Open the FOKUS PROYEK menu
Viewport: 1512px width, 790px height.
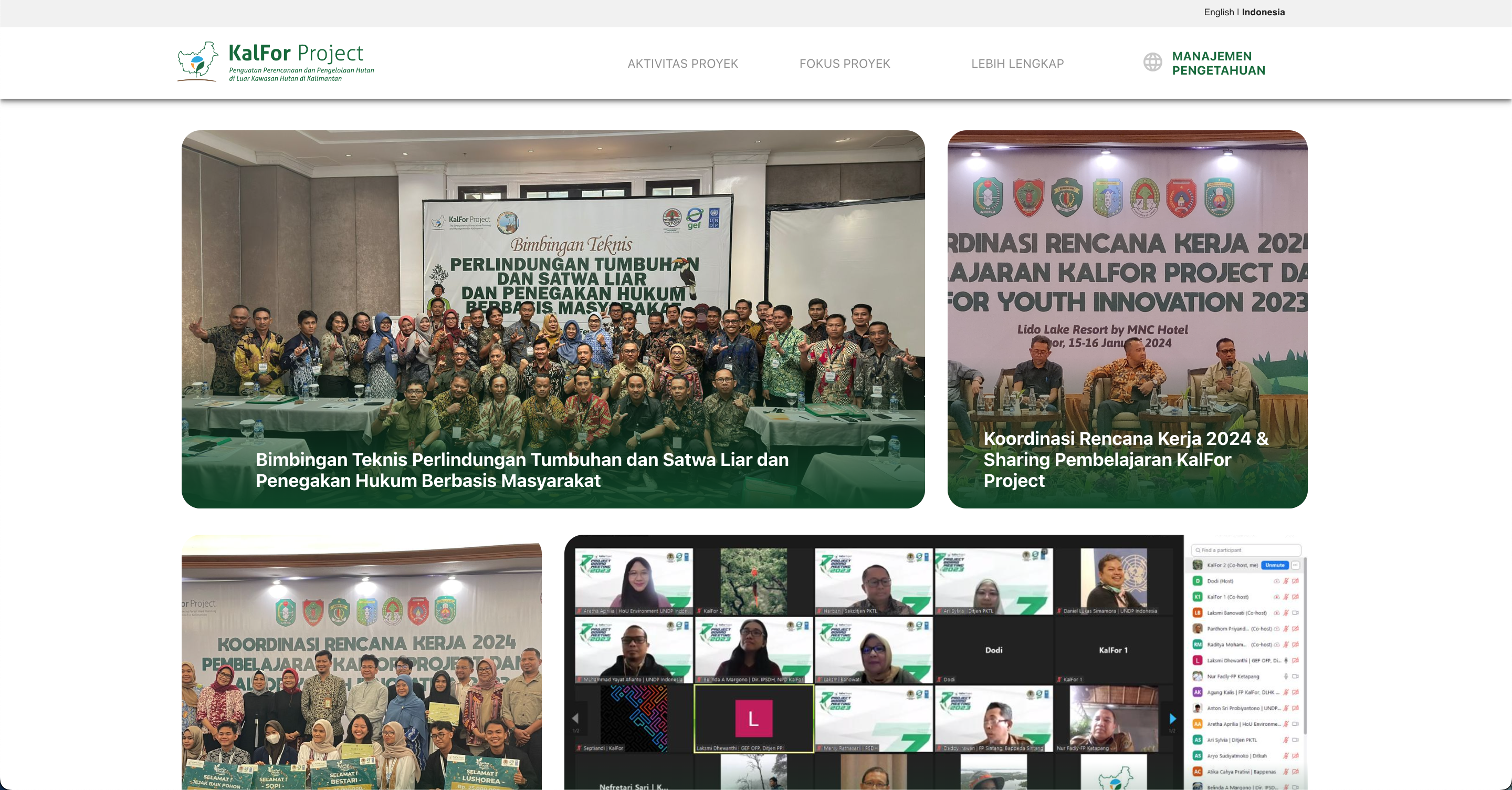coord(845,64)
